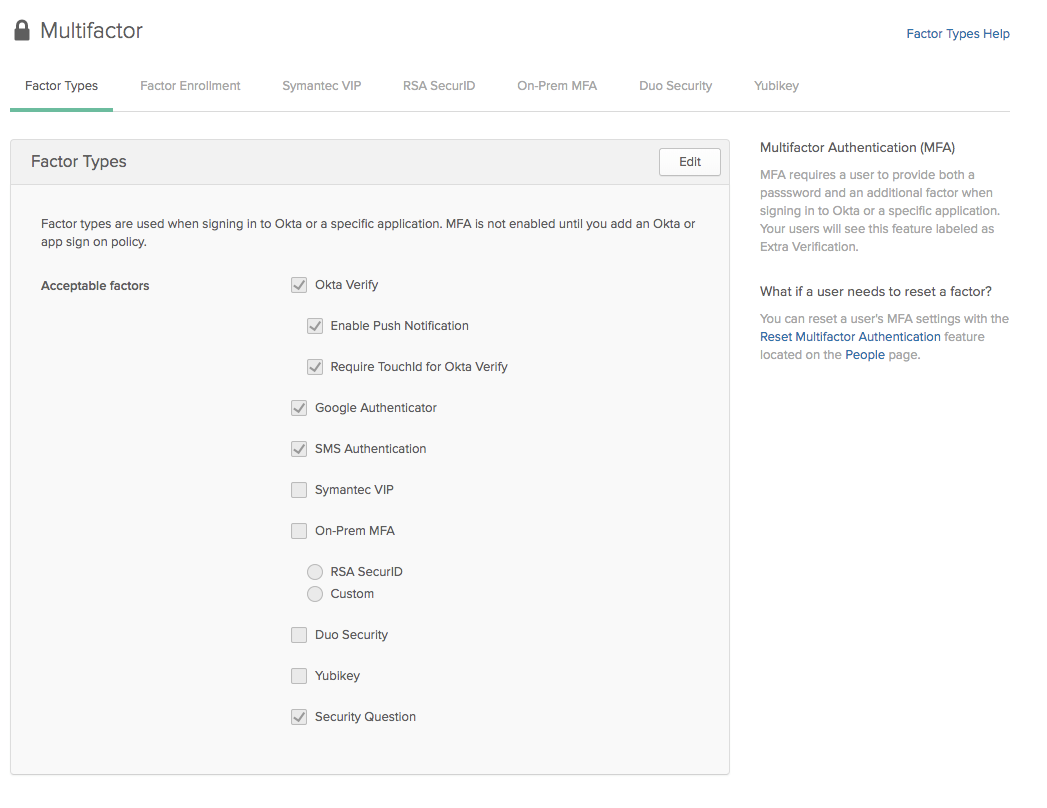Enable the Duo Security factor checkbox

pyautogui.click(x=299, y=635)
